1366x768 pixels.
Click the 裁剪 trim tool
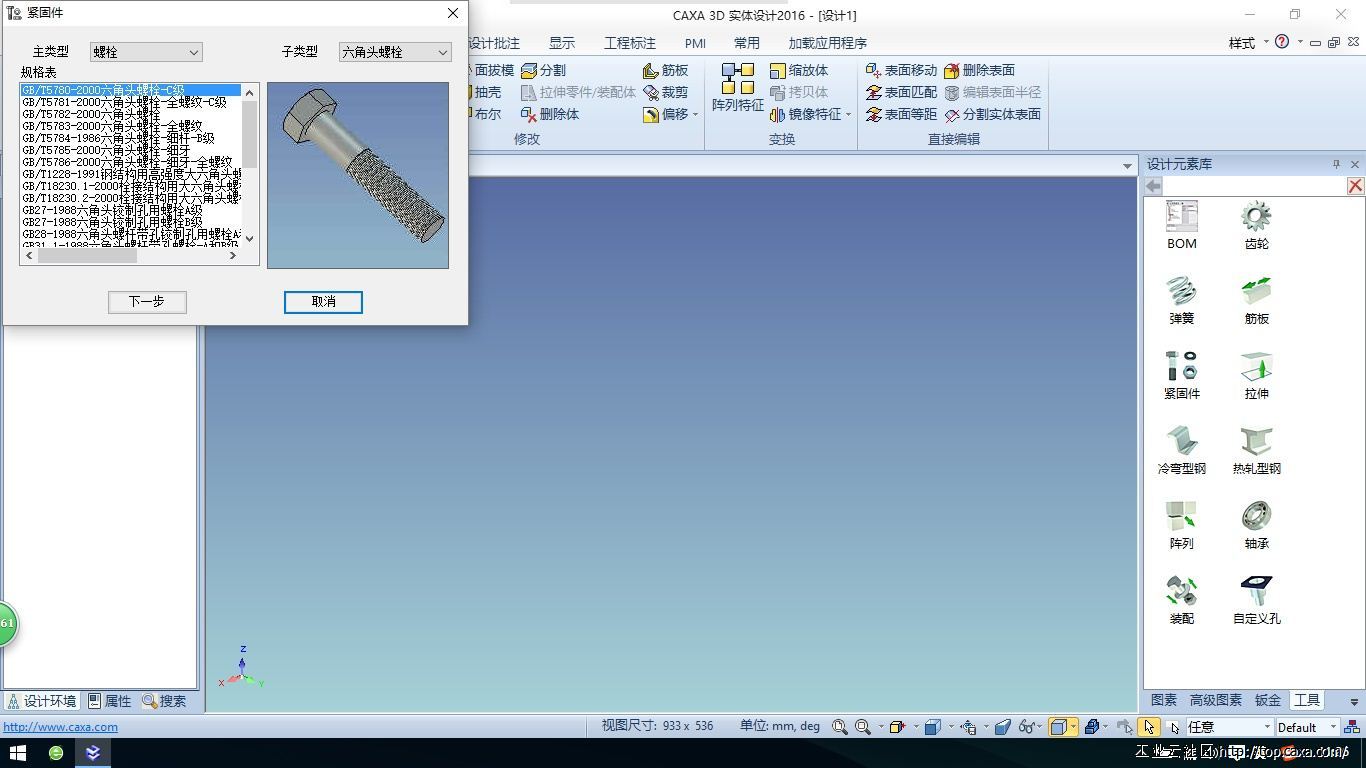tap(665, 92)
